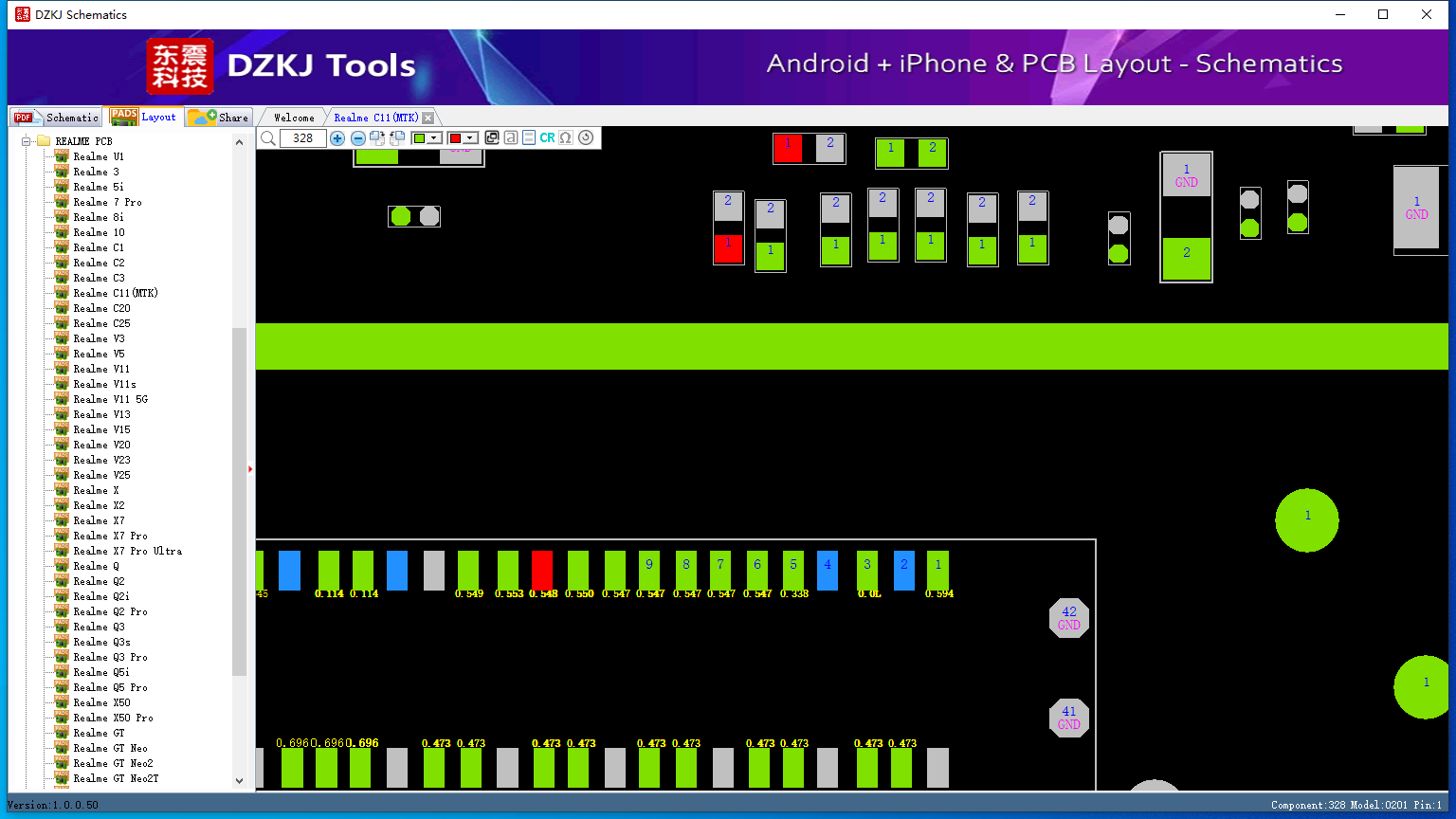1456x819 pixels.
Task: Click the measurement value 0.594
Action: point(939,594)
